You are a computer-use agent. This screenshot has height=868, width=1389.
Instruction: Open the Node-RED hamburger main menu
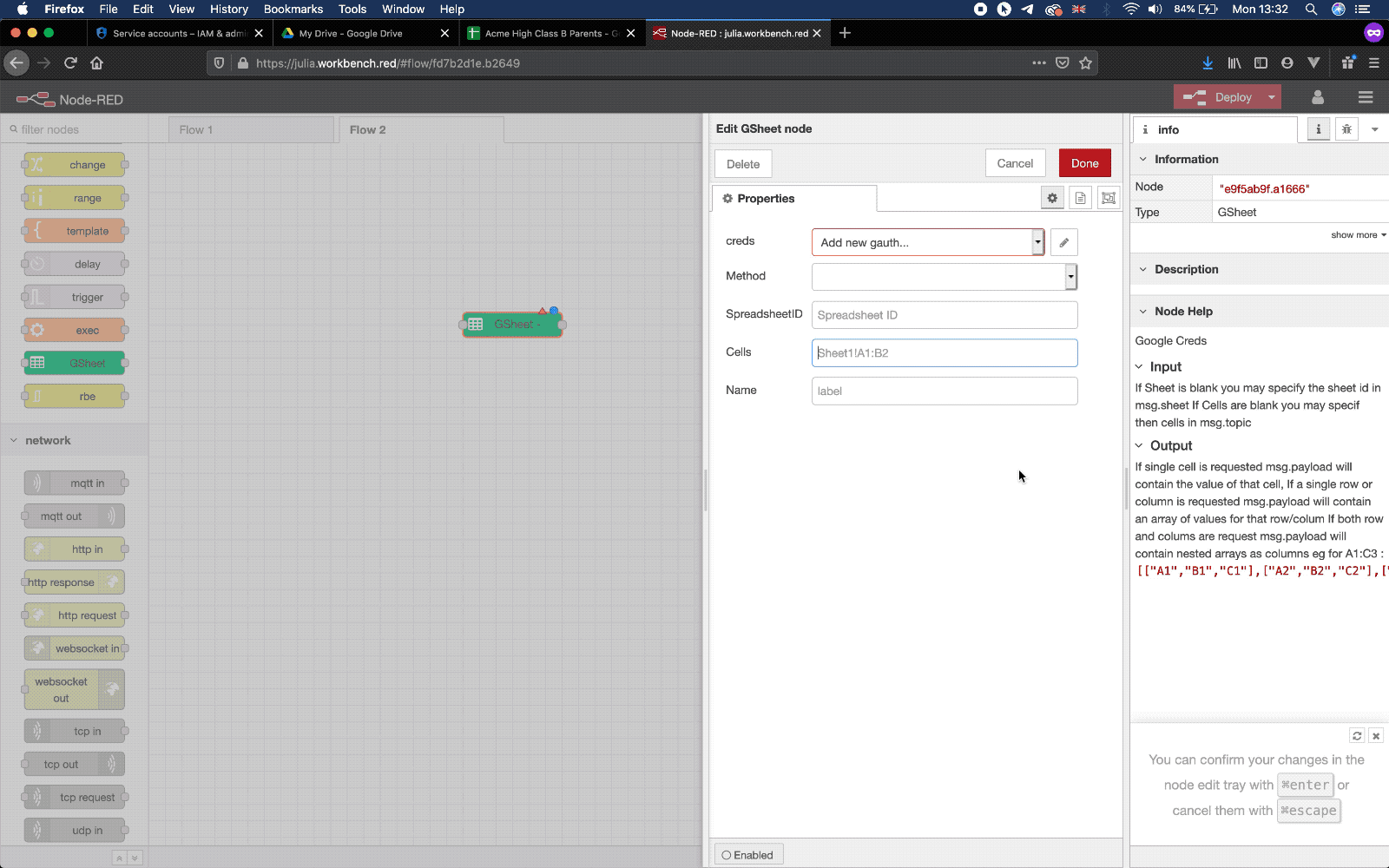click(1366, 97)
